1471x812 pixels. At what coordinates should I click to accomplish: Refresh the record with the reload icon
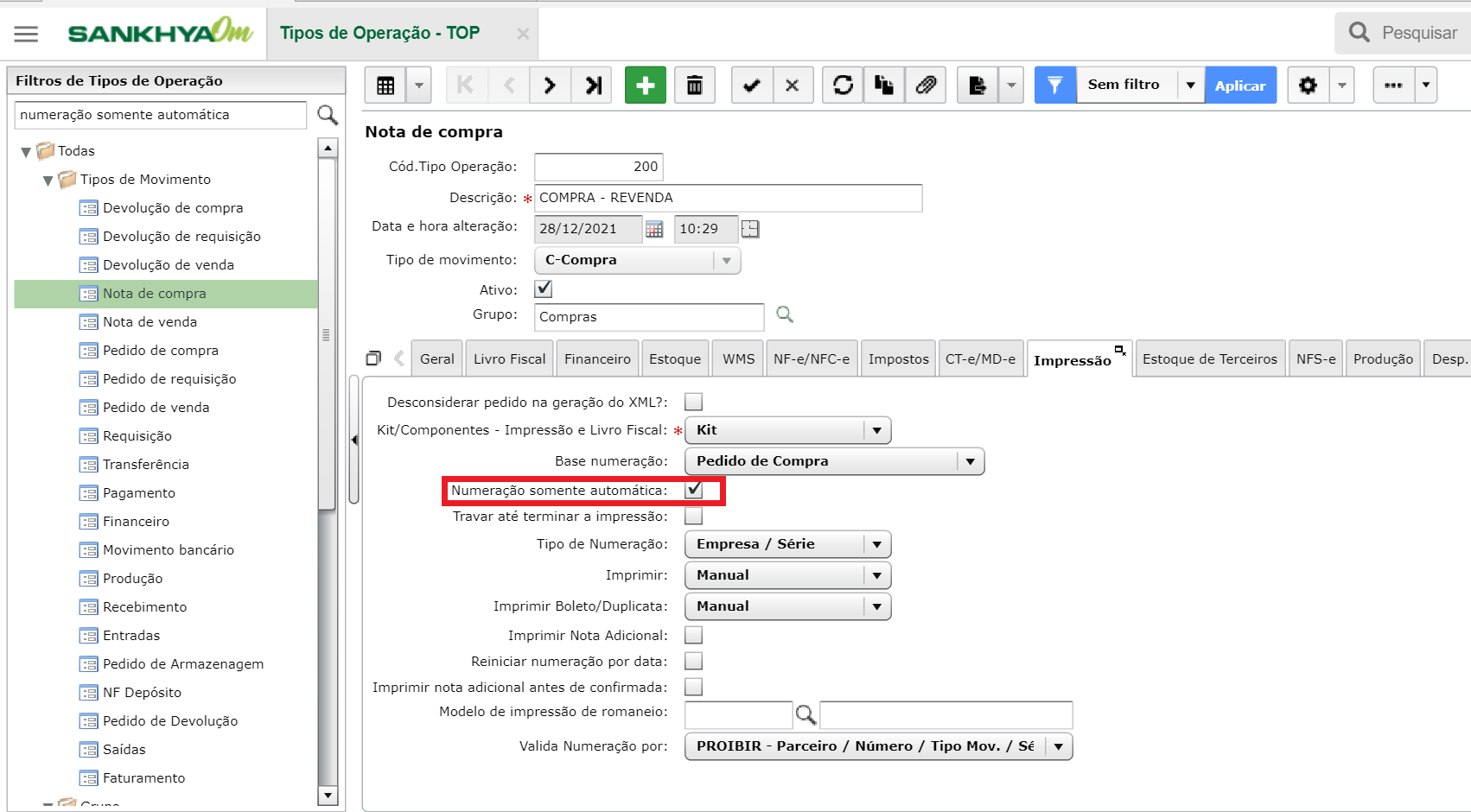(x=842, y=85)
